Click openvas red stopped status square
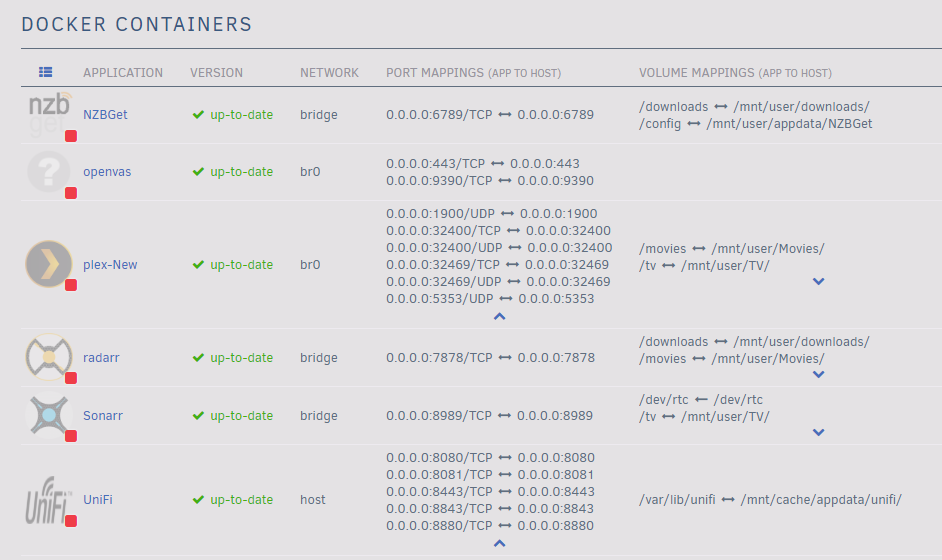942x560 pixels. pos(71,193)
